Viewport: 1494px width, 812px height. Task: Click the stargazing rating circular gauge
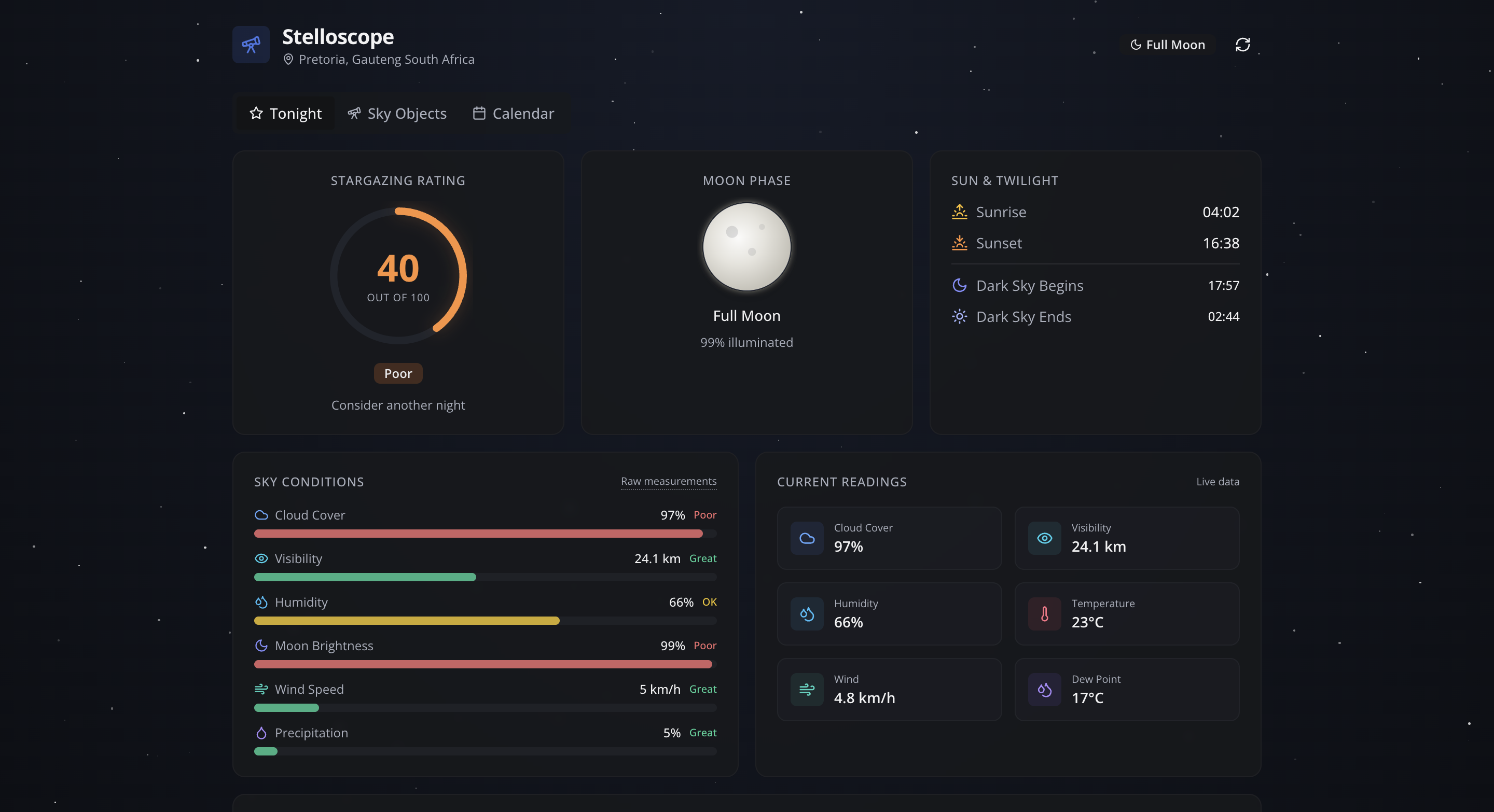point(398,276)
